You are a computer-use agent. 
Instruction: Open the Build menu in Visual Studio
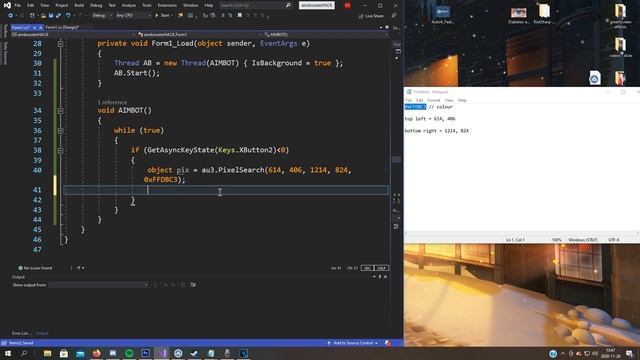[x=79, y=5]
